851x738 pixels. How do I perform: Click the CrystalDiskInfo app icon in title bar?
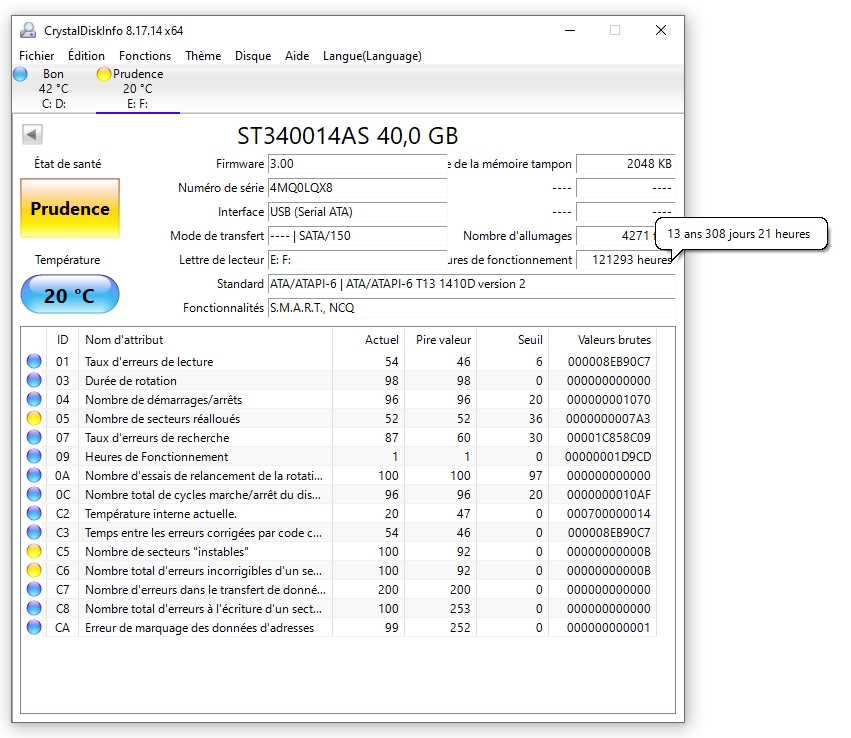[28, 30]
